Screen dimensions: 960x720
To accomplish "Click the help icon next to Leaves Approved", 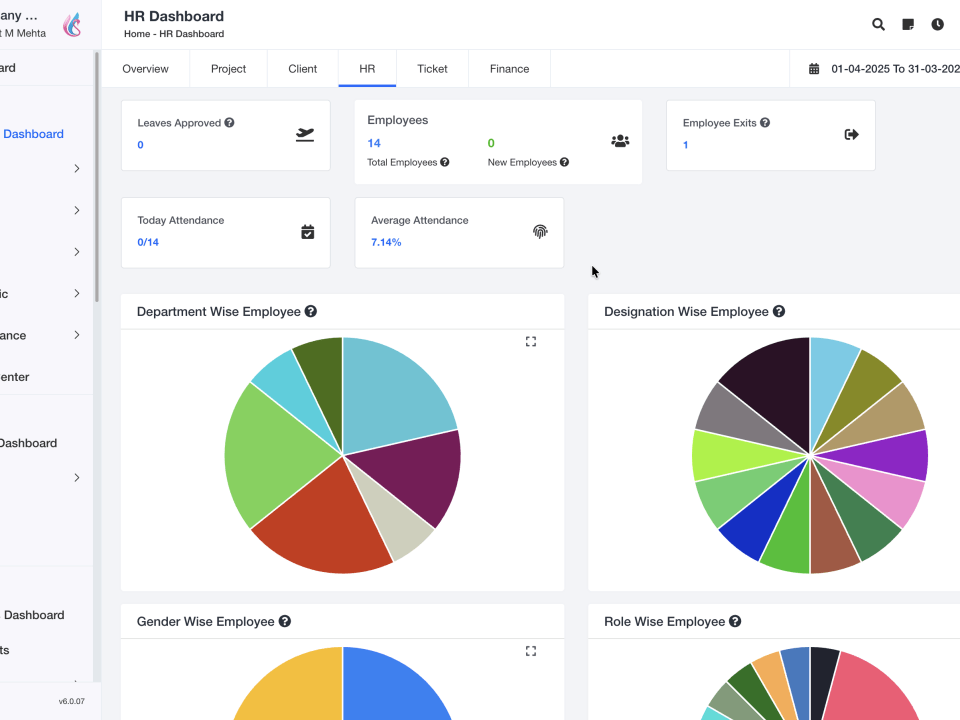I will (229, 122).
